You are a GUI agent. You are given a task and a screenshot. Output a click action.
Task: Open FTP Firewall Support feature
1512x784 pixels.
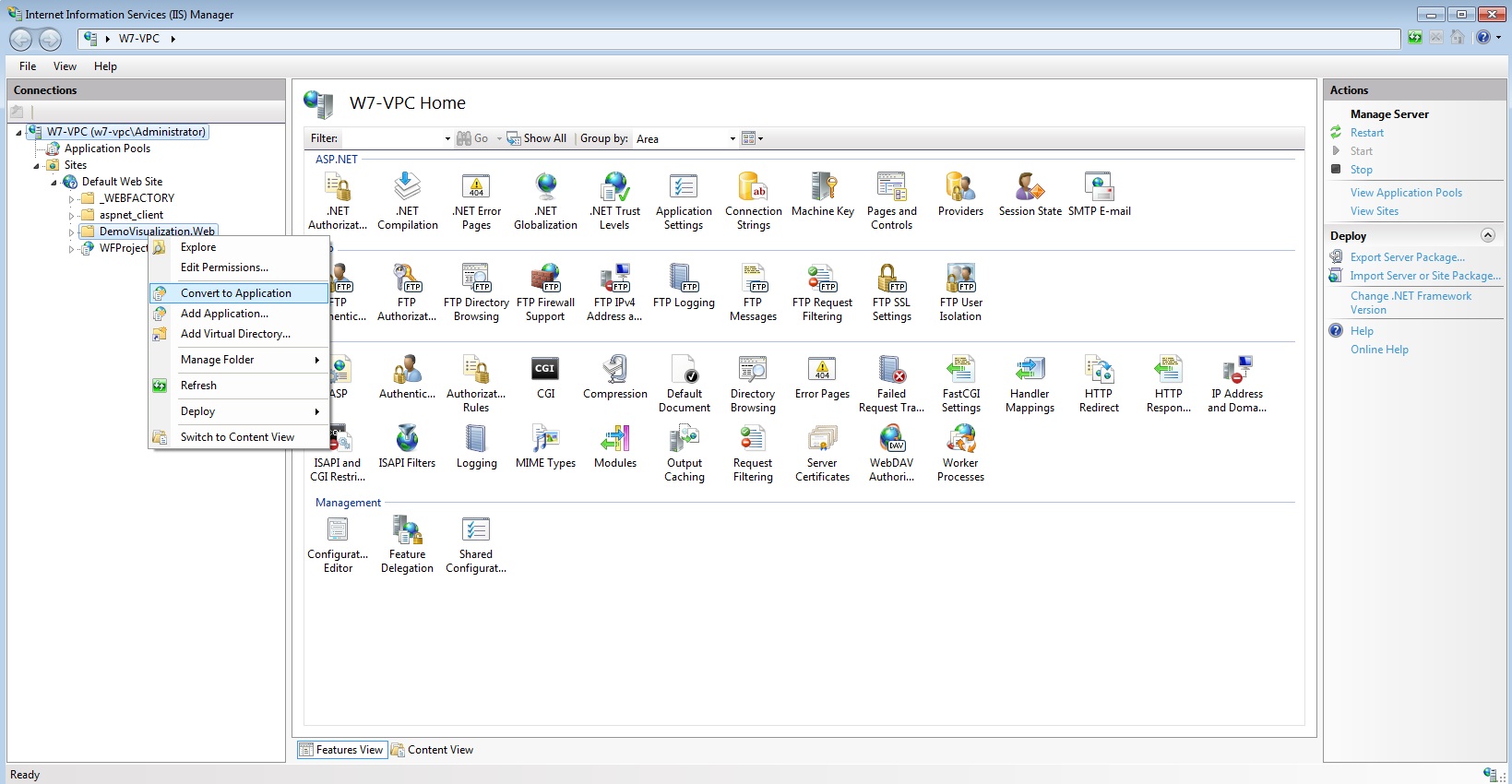click(x=545, y=292)
